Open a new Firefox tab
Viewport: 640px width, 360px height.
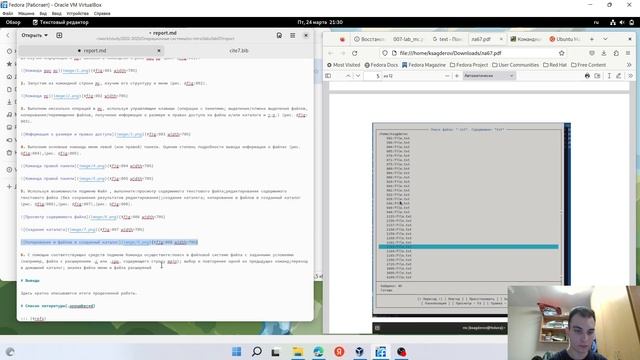tap(592, 39)
